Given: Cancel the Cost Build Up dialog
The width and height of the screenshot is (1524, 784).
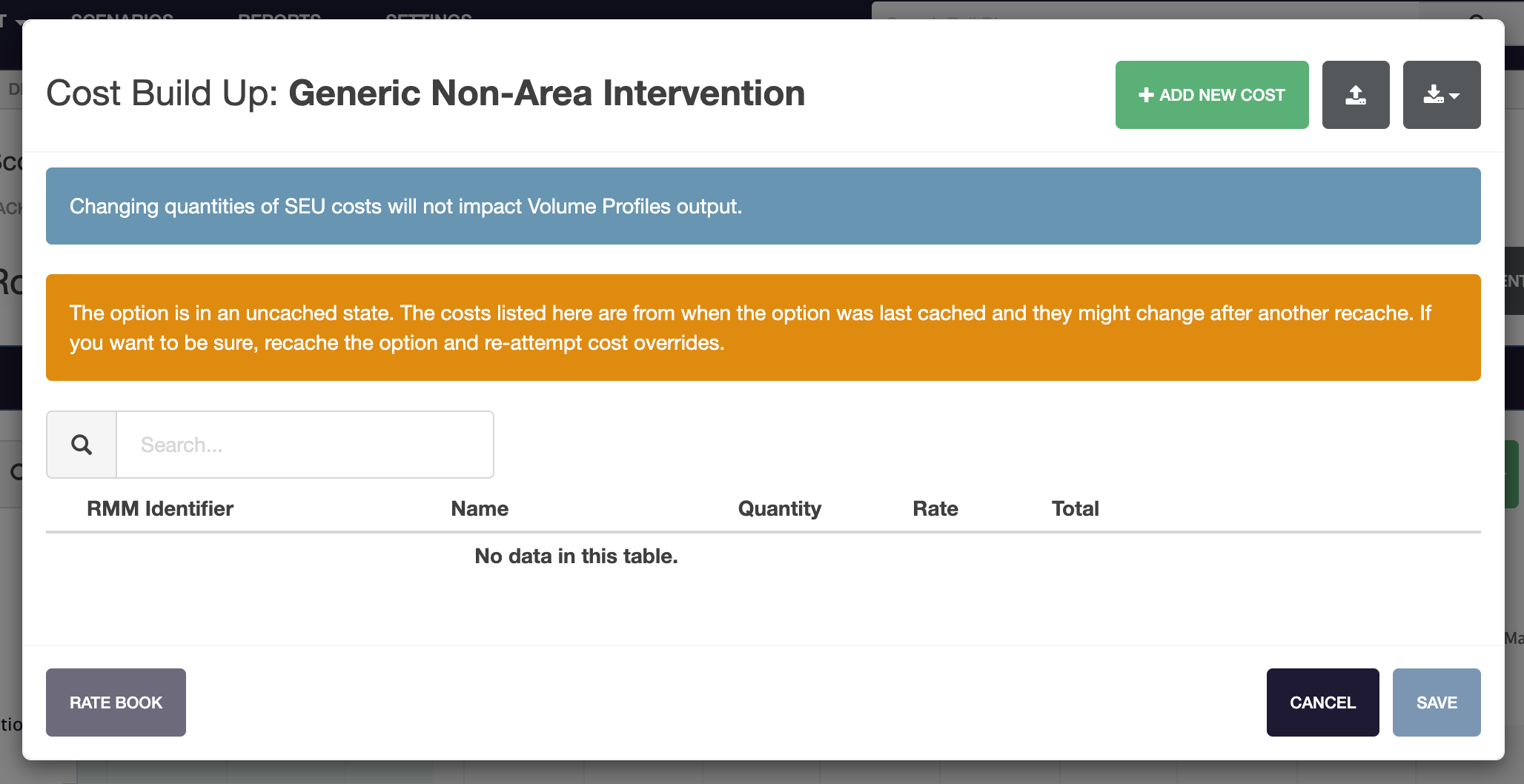Looking at the screenshot, I should tap(1322, 702).
